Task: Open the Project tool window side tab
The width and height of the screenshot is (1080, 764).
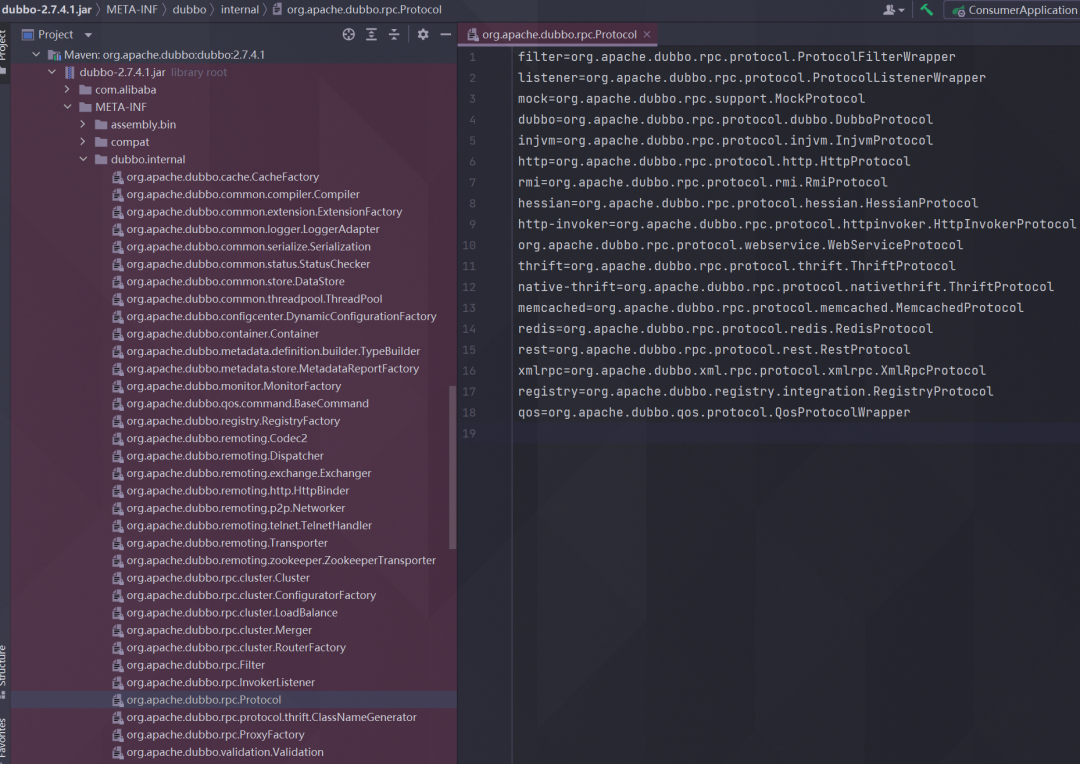Action: [x=3, y=50]
